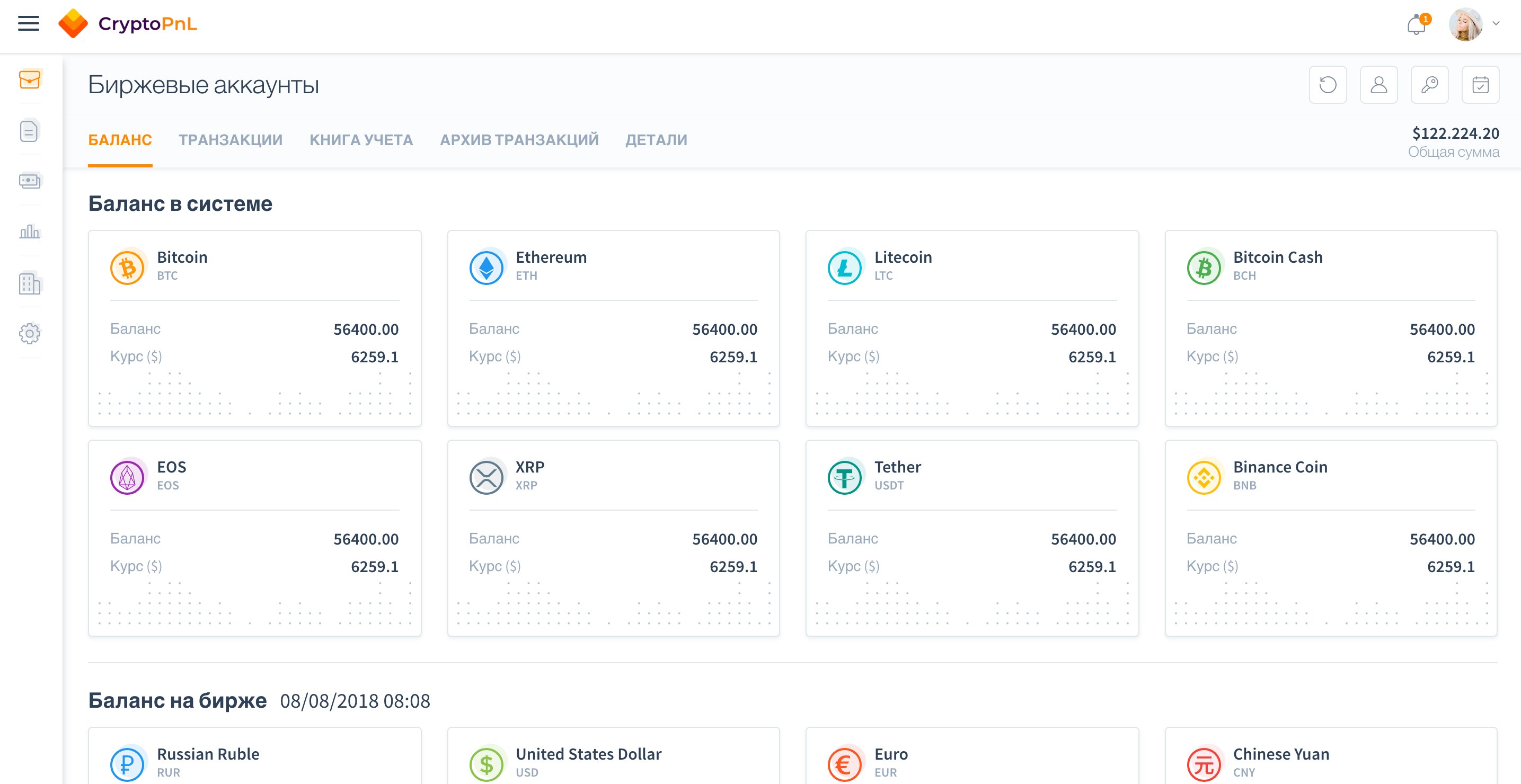Image resolution: width=1521 pixels, height=784 pixels.
Task: Click the Chinese Yuan card title
Action: (x=1281, y=754)
